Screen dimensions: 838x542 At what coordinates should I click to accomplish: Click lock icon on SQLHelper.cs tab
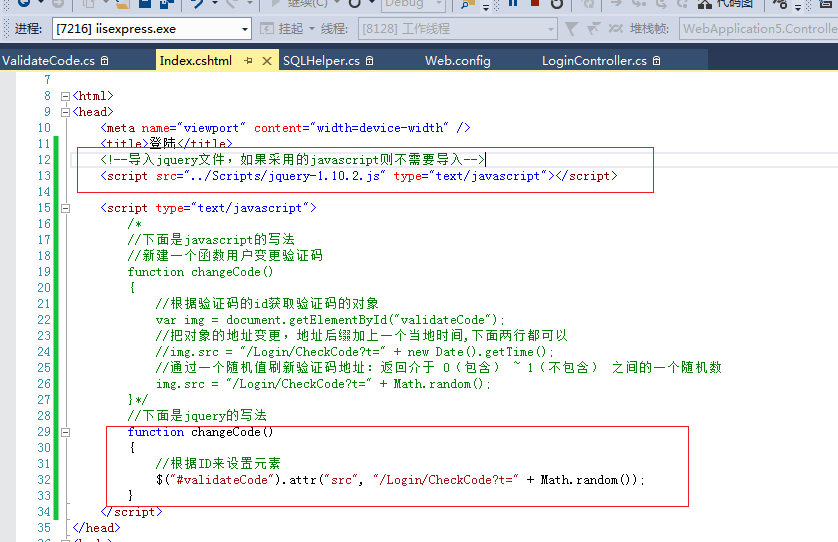point(369,61)
